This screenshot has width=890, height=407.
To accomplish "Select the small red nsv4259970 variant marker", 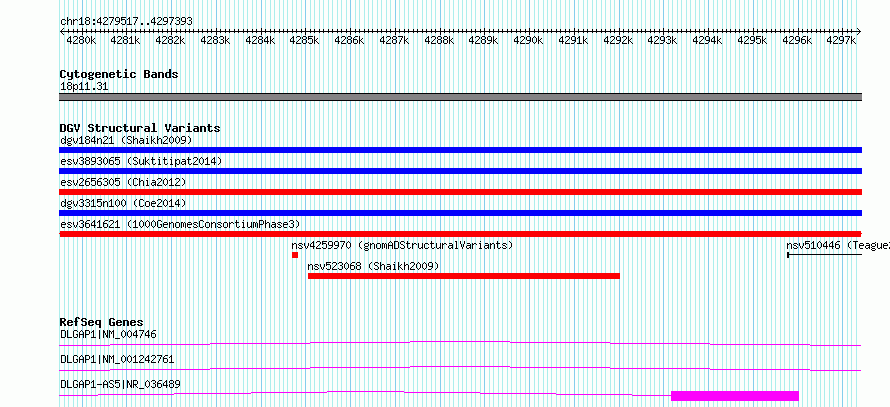I will coord(295,255).
